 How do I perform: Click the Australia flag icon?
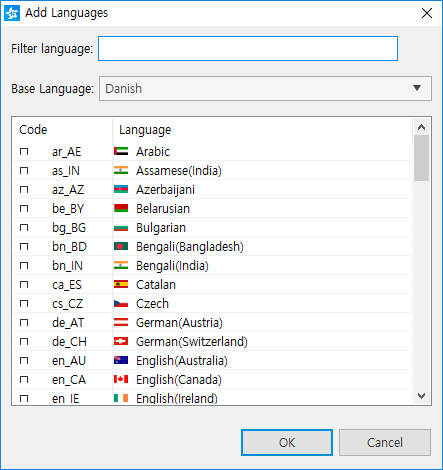[x=121, y=360]
